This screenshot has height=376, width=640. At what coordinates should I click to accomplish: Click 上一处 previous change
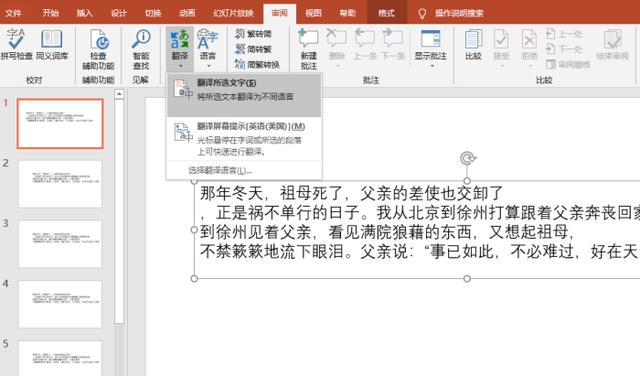564,34
